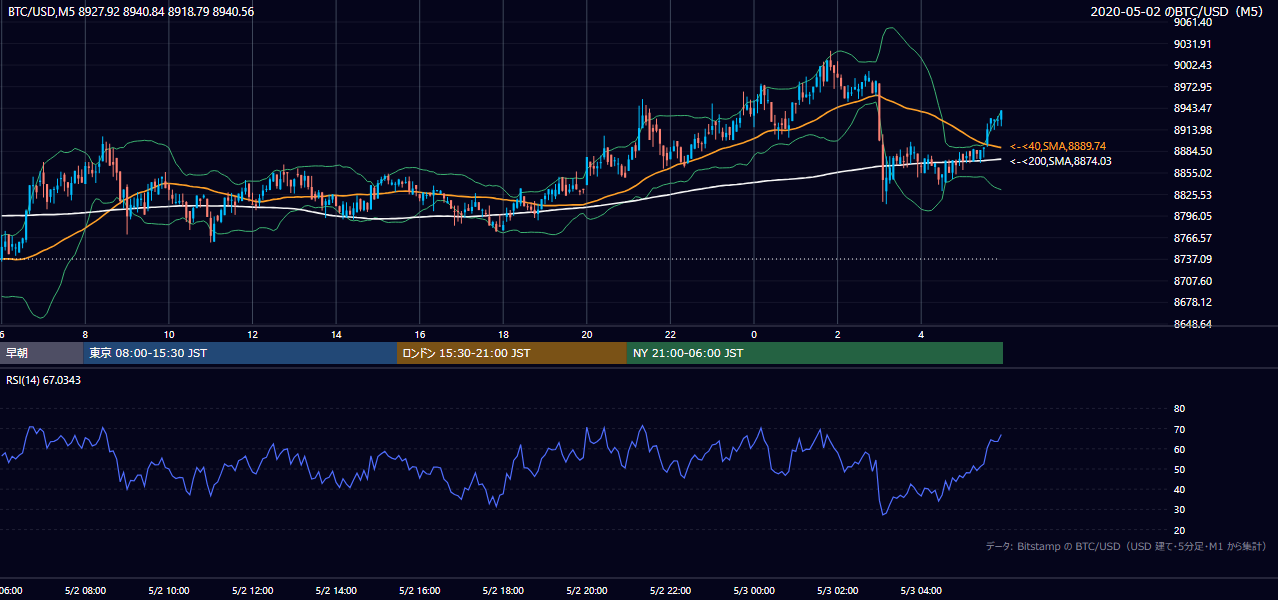The width and height of the screenshot is (1278, 600).
Task: Click price axis value 8737.09
Action: [1192, 259]
